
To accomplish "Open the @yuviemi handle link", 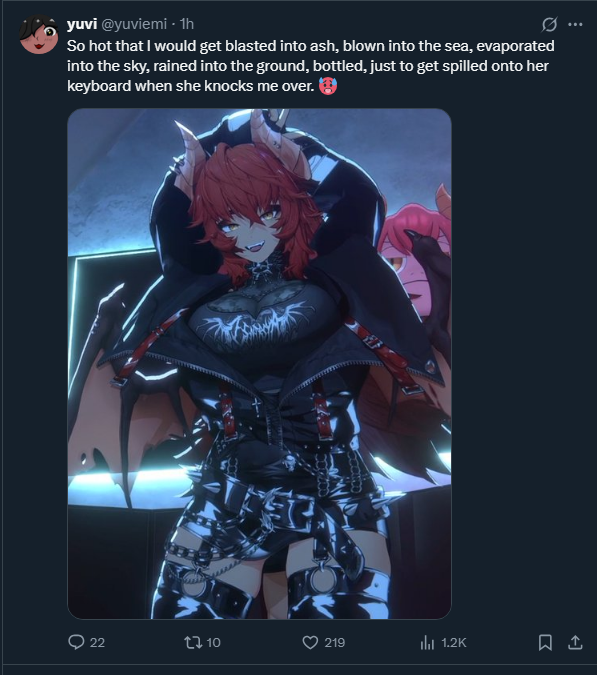I will [134, 24].
